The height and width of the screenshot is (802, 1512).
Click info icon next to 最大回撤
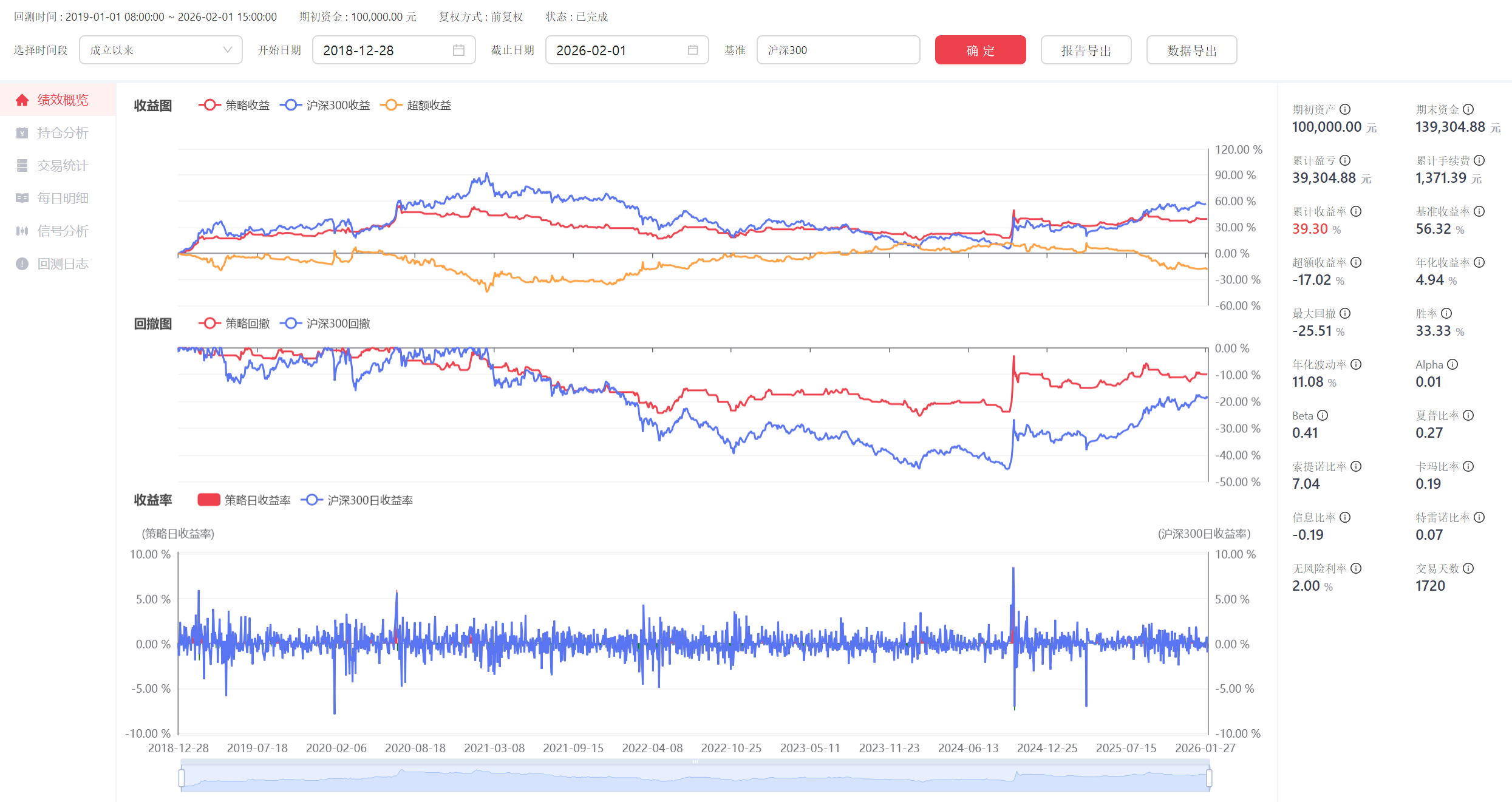click(x=1345, y=313)
